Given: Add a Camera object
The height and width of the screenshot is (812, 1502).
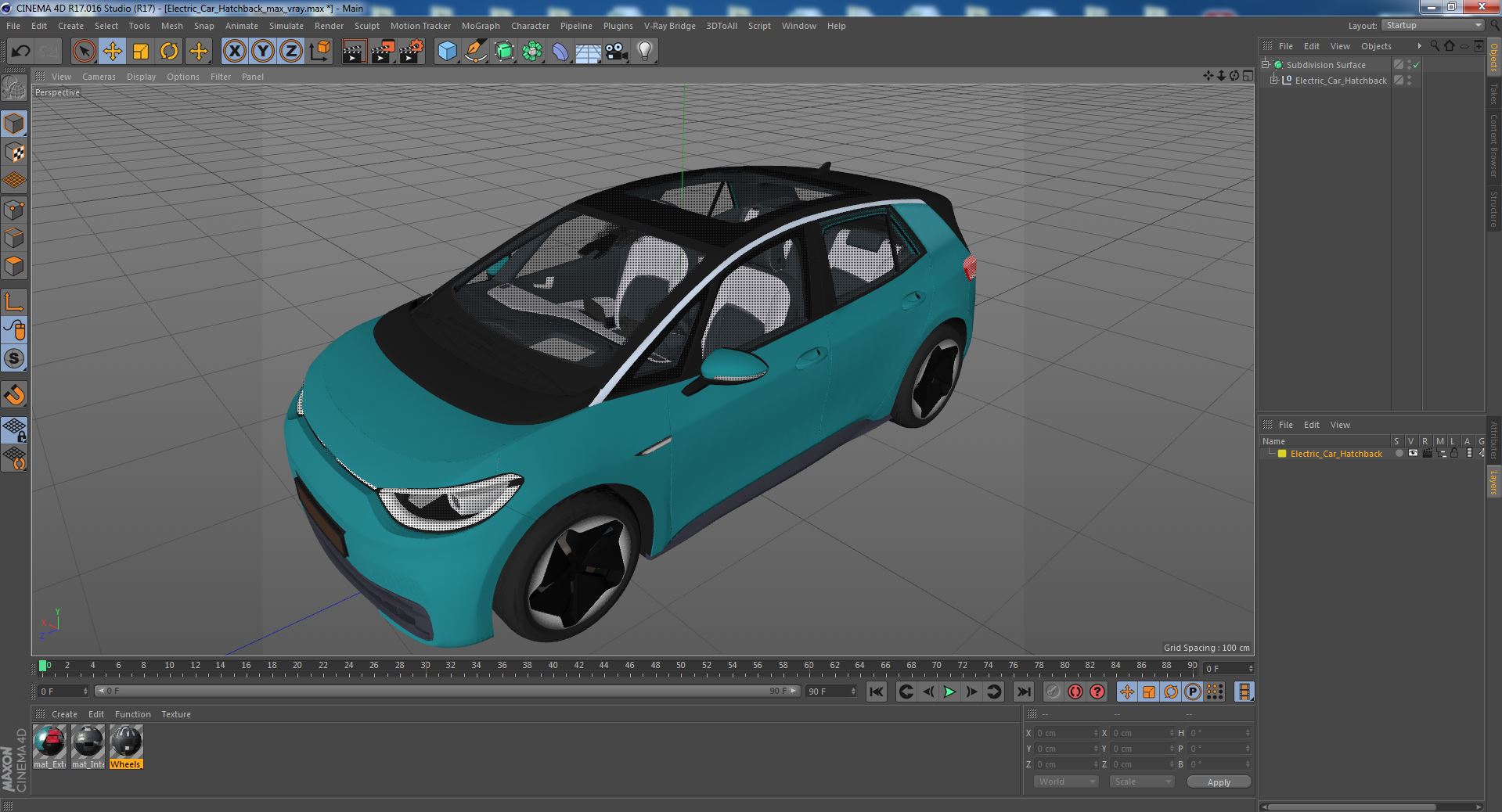Looking at the screenshot, I should [617, 52].
